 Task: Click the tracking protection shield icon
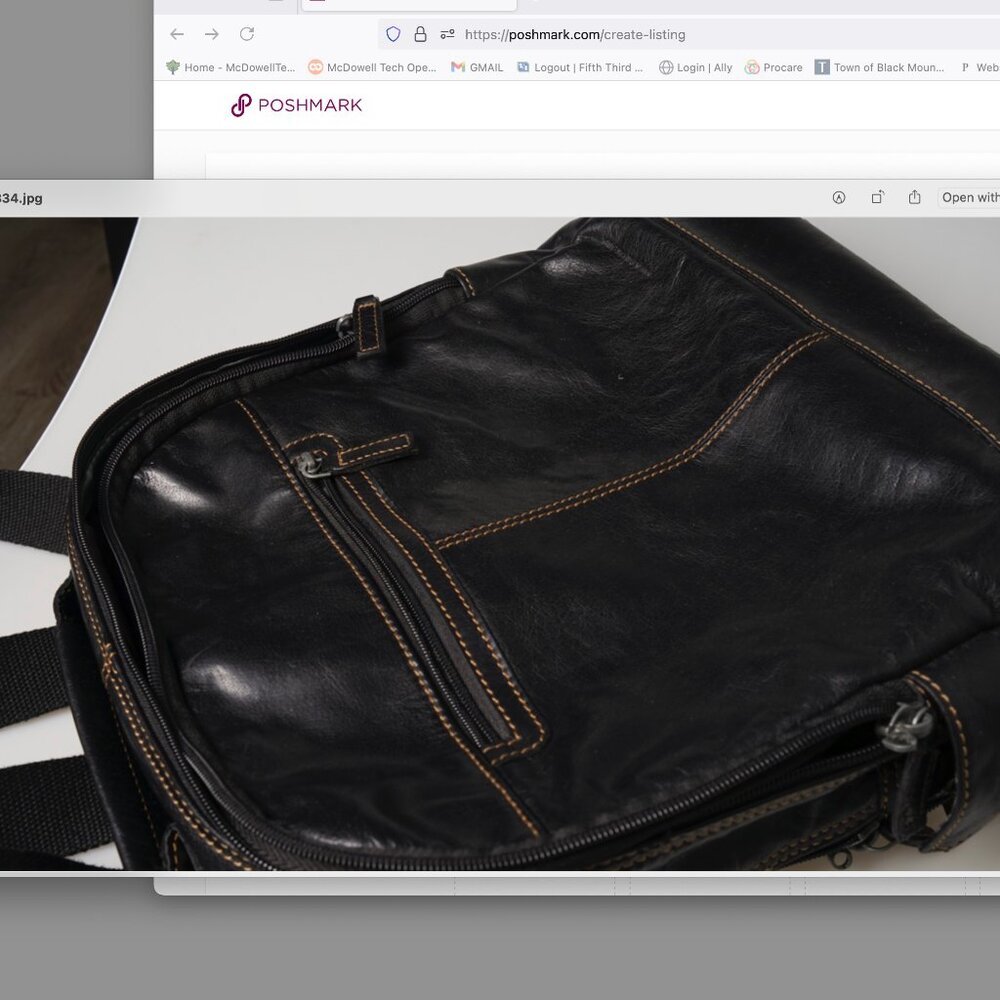pos(393,34)
